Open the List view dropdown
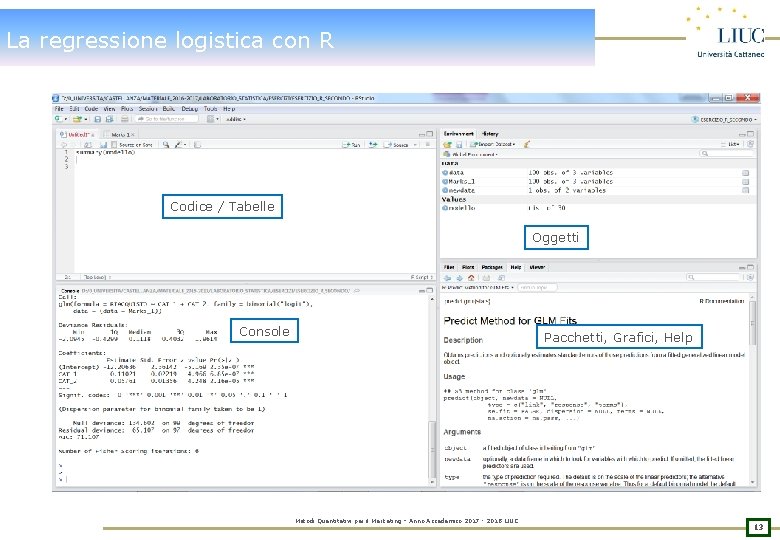This screenshot has width=780, height=540. [731, 144]
